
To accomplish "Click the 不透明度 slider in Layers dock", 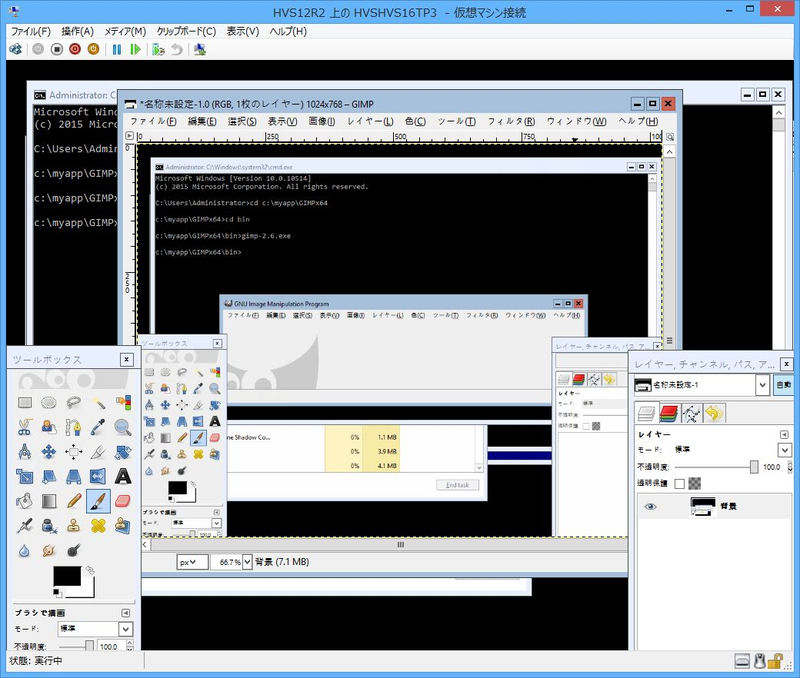I will (x=717, y=467).
